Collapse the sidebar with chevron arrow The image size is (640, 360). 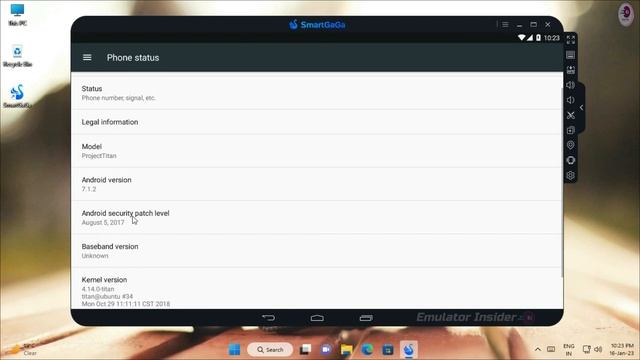coord(582,108)
